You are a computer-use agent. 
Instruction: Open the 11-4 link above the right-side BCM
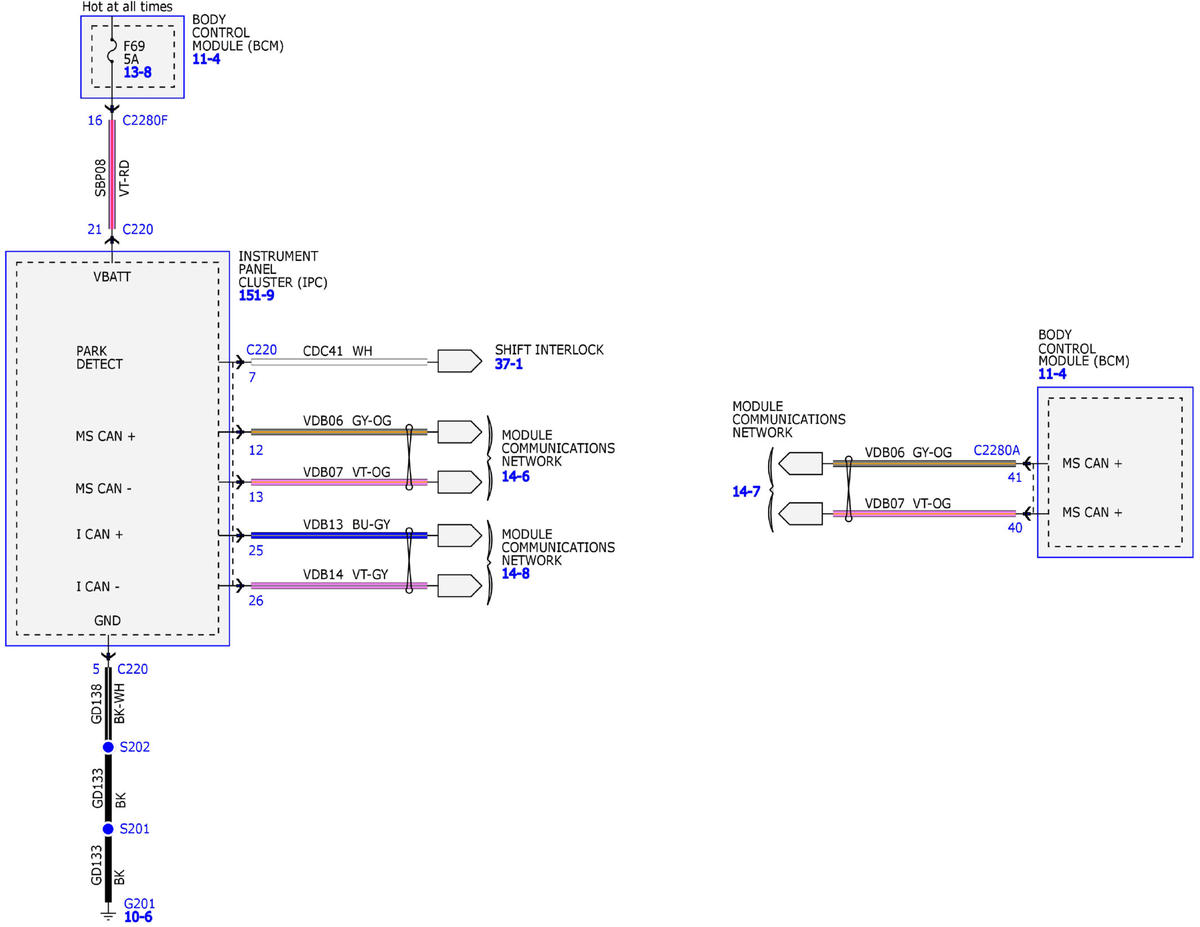tap(1052, 374)
